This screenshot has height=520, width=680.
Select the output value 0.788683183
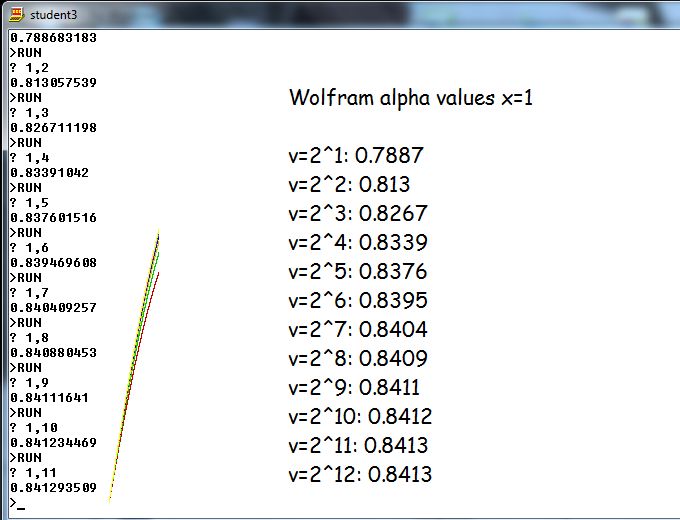pyautogui.click(x=53, y=38)
